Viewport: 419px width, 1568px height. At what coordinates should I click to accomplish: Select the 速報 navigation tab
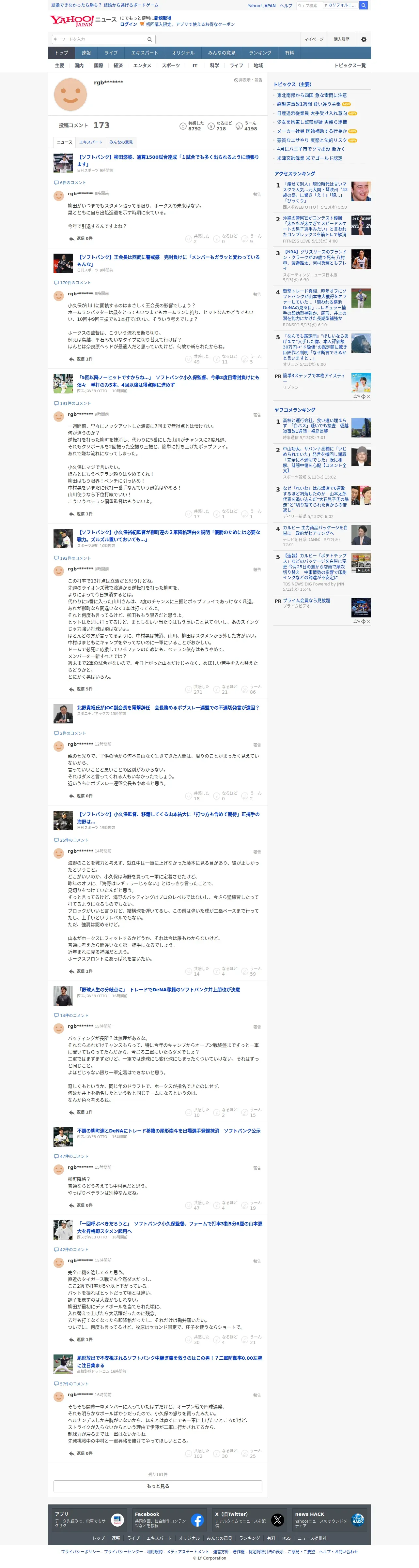pos(86,53)
